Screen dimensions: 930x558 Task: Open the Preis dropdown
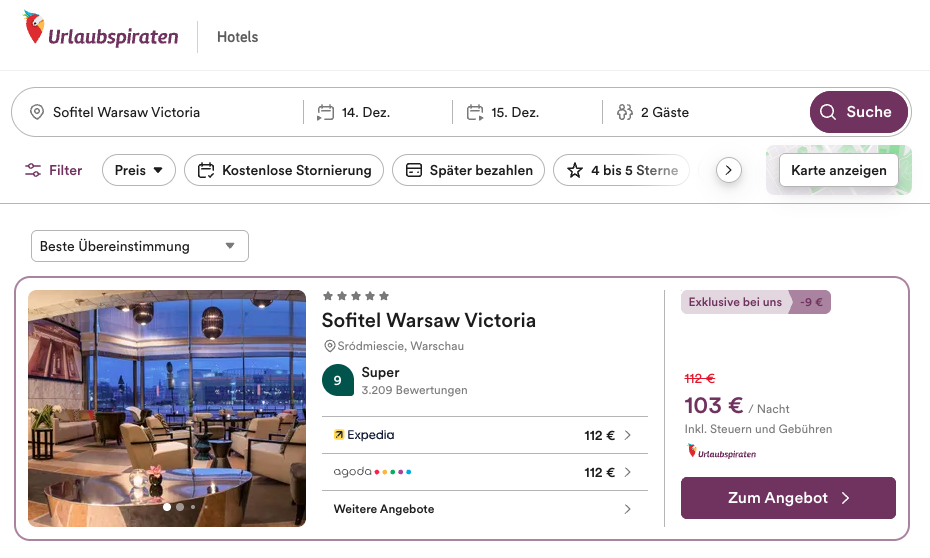click(139, 170)
